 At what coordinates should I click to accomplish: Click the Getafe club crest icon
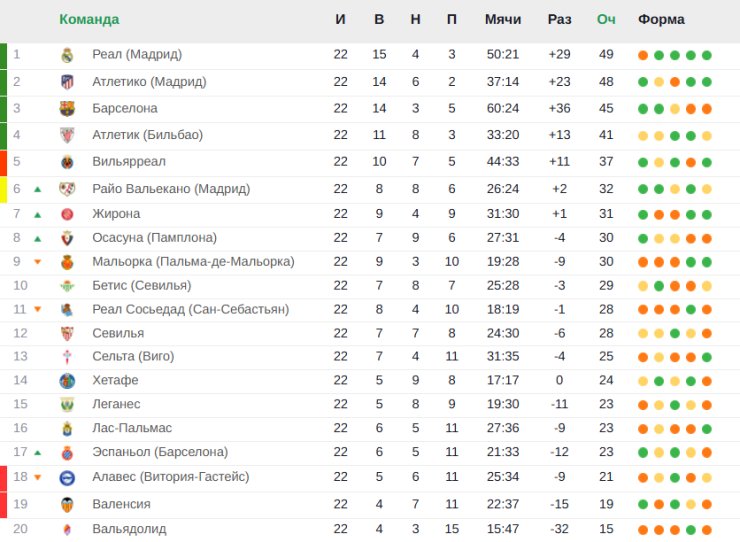click(x=67, y=381)
